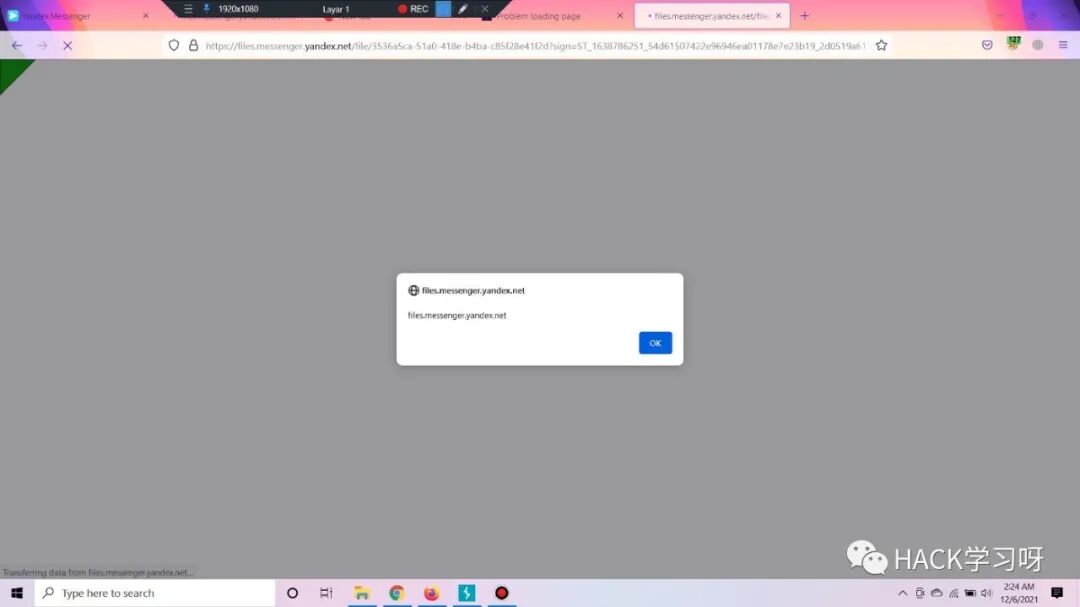Click the Meet Now tray icon

click(920, 593)
